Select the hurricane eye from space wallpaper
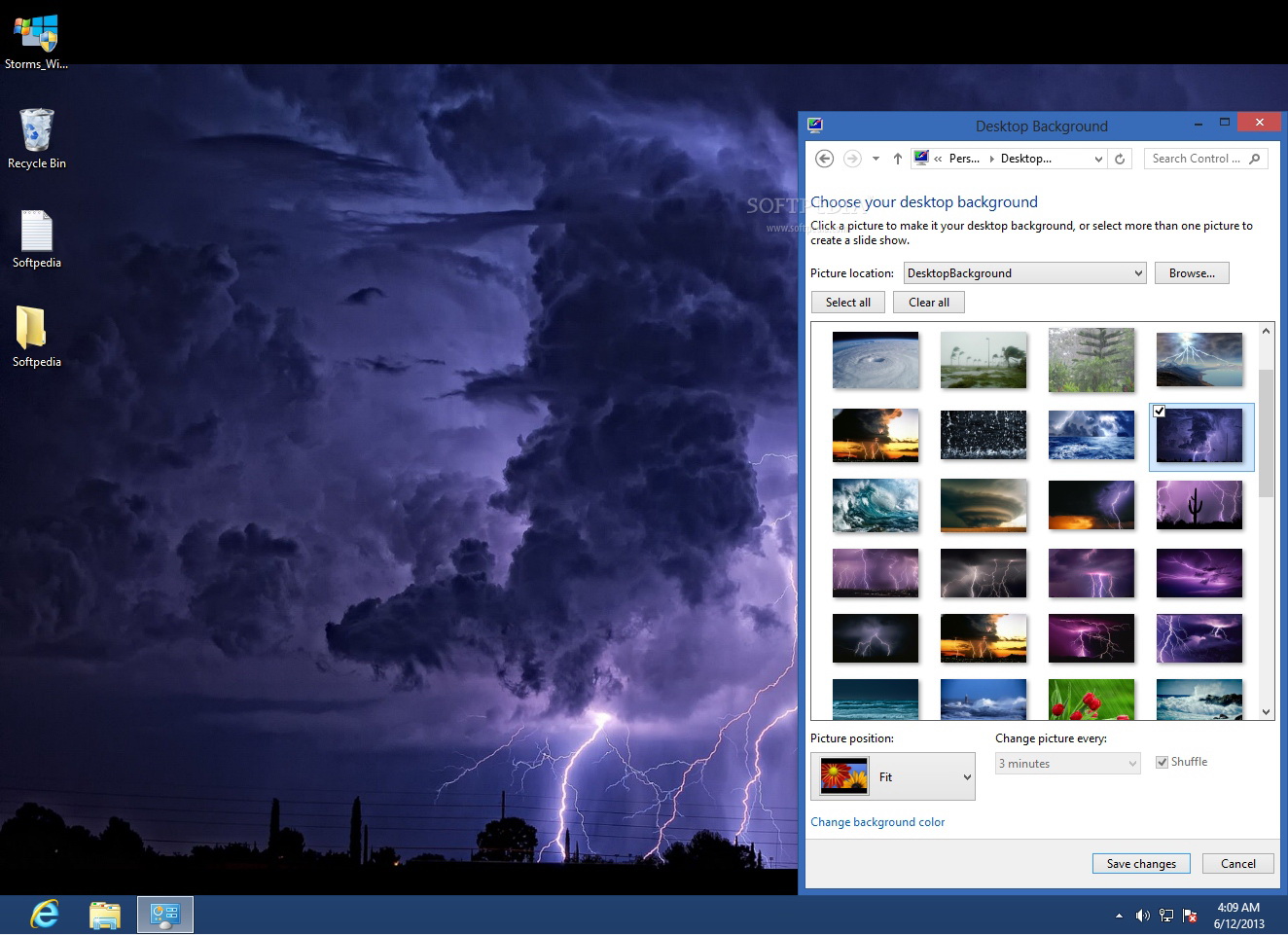This screenshot has height=935, width=1288. (x=876, y=359)
